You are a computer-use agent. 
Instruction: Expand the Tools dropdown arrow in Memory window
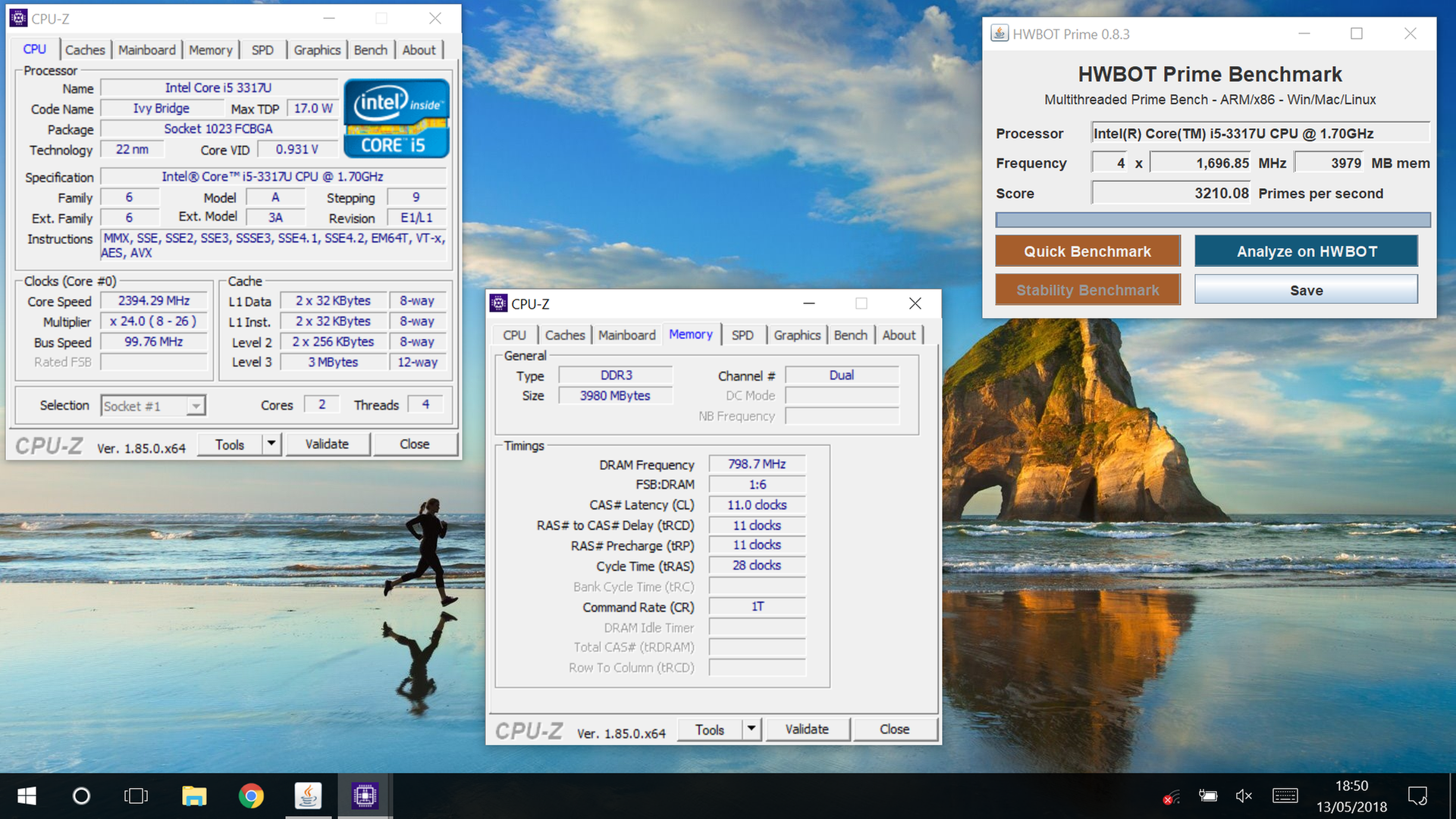tap(751, 730)
